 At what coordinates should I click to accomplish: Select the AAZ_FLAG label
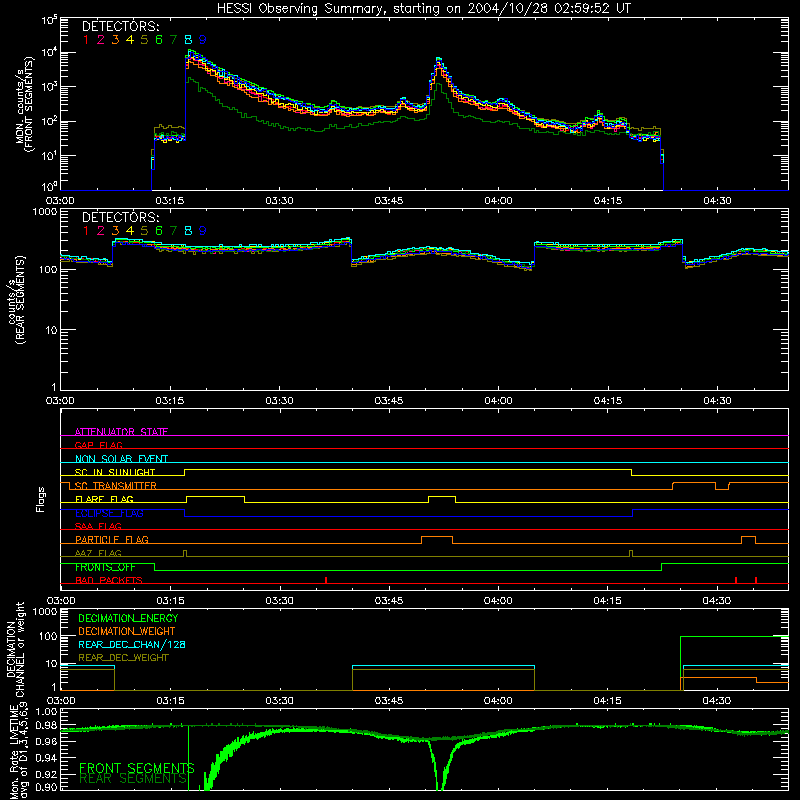[x=98, y=553]
